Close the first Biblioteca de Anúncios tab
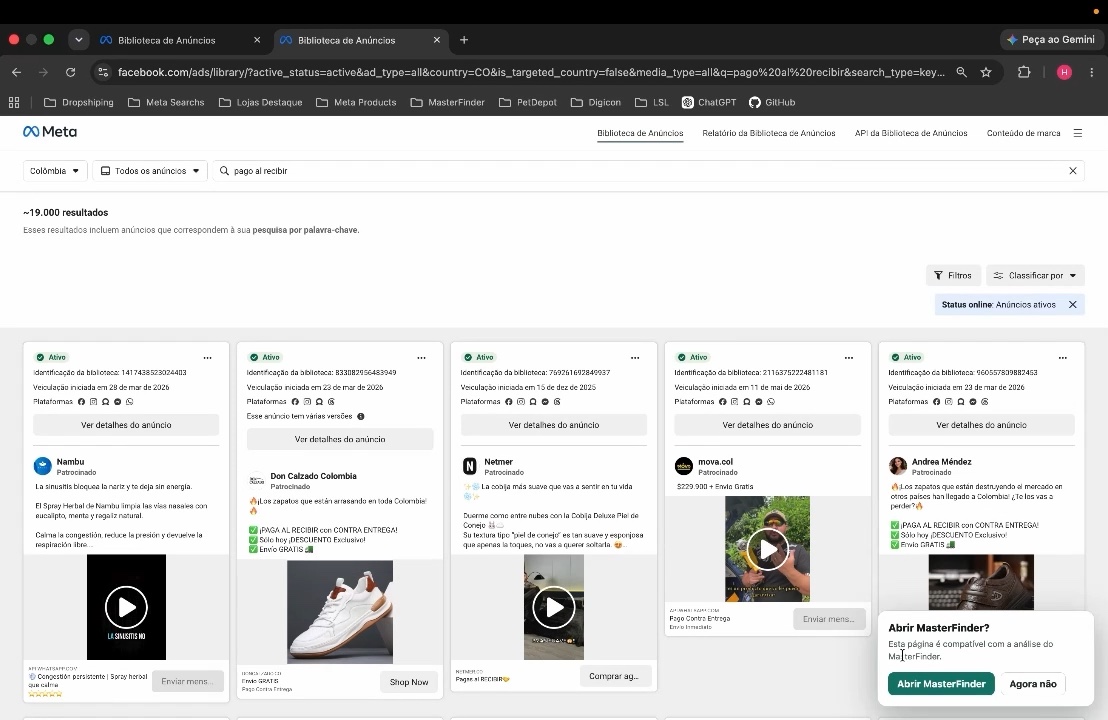This screenshot has height=720, width=1108. (257, 40)
